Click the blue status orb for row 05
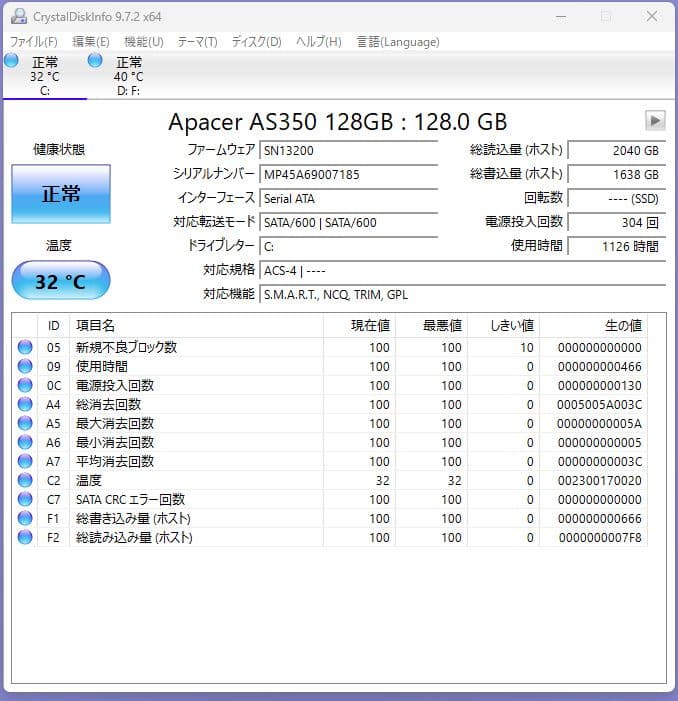The height and width of the screenshot is (701, 678). (25, 347)
